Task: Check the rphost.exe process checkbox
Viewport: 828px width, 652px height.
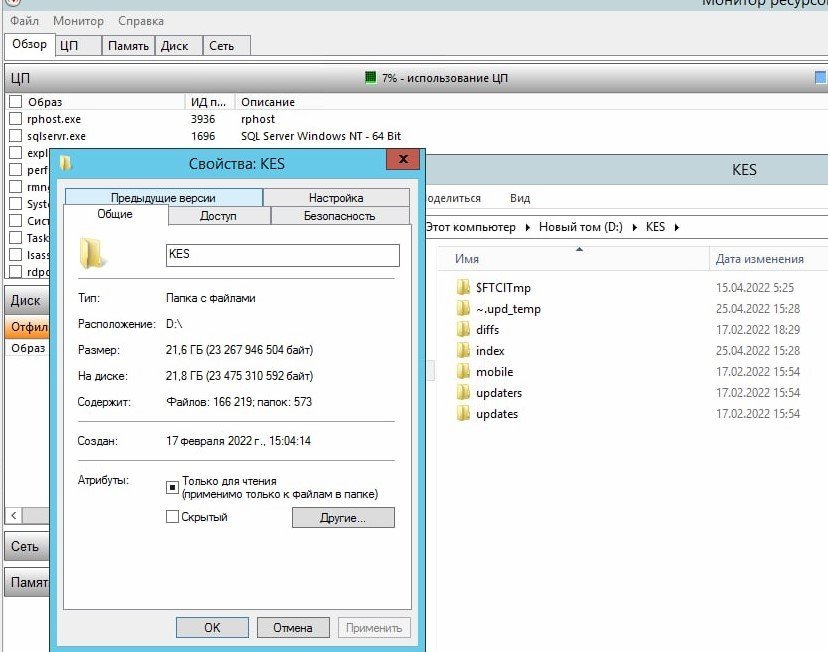Action: click(x=15, y=119)
